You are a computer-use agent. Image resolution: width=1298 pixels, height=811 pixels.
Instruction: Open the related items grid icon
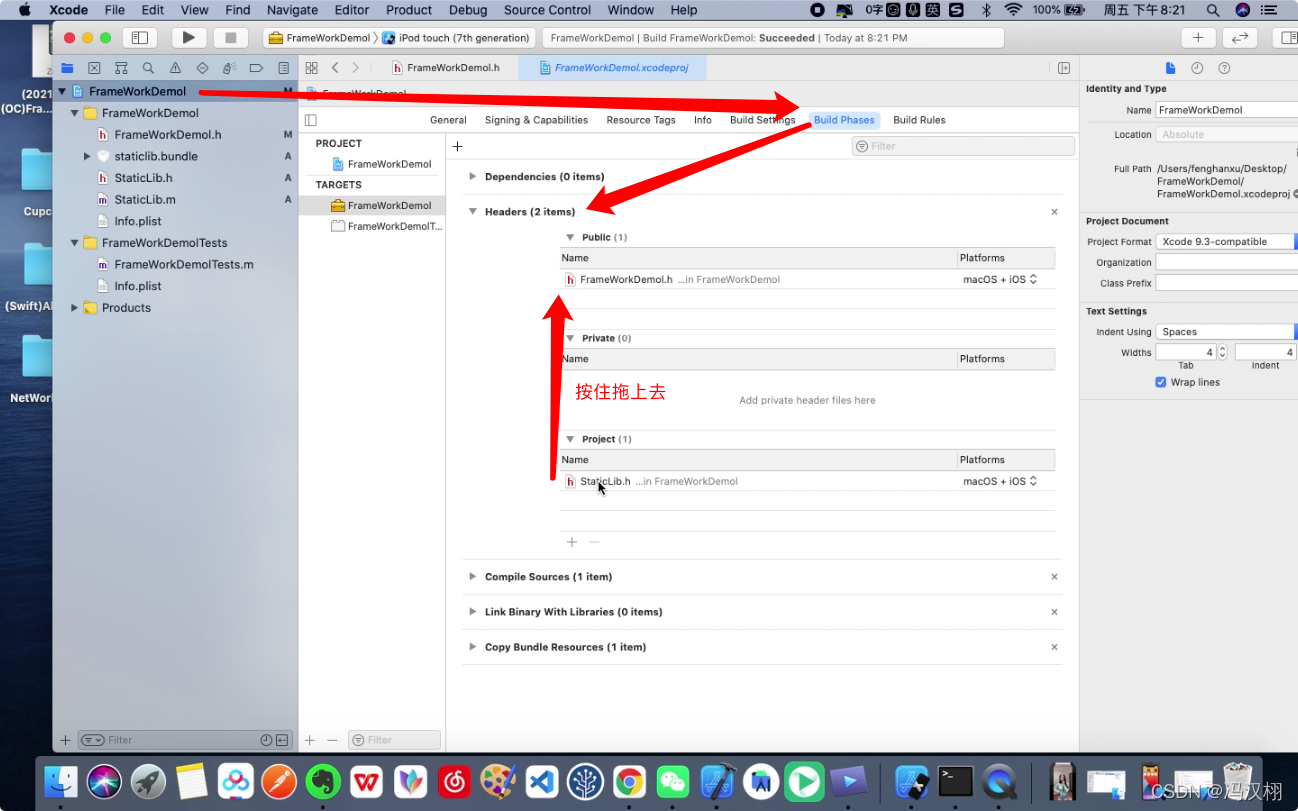(311, 68)
